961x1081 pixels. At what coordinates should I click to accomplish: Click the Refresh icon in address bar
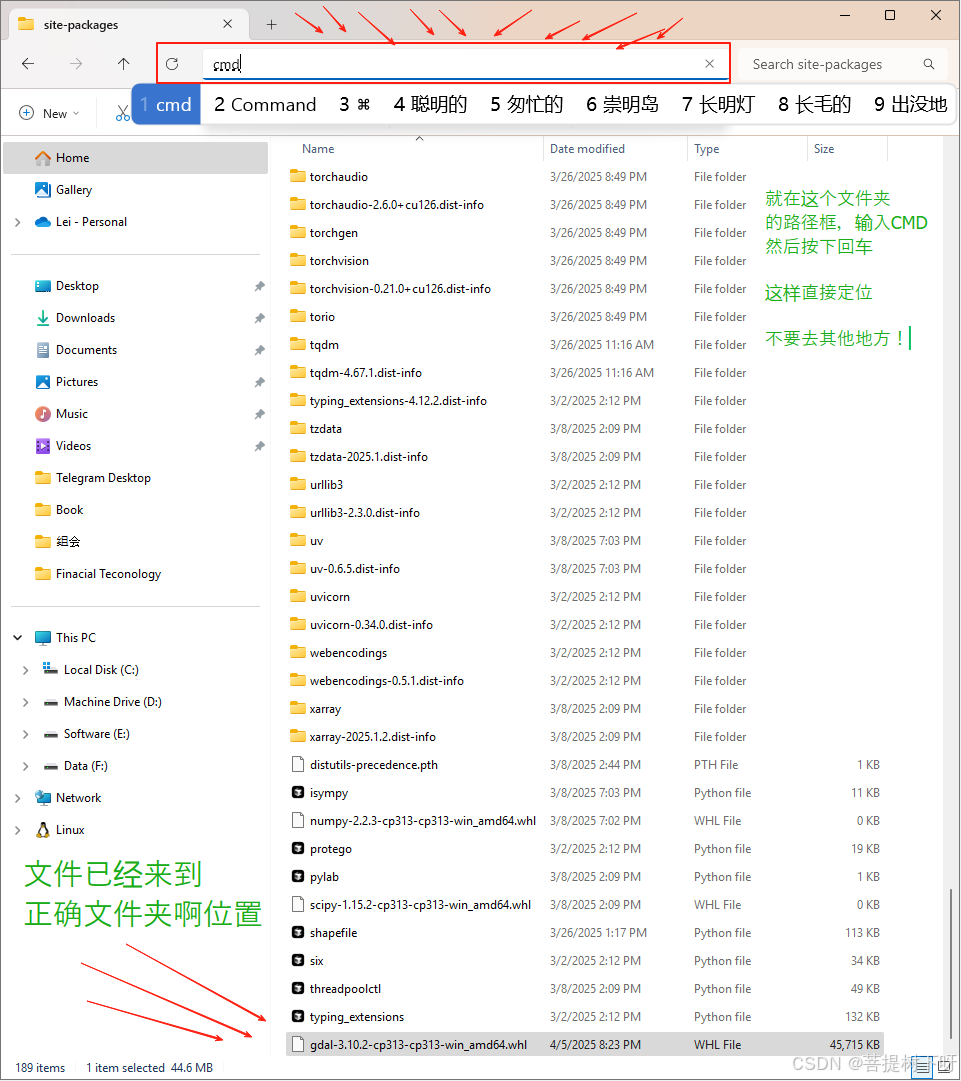tap(172, 64)
